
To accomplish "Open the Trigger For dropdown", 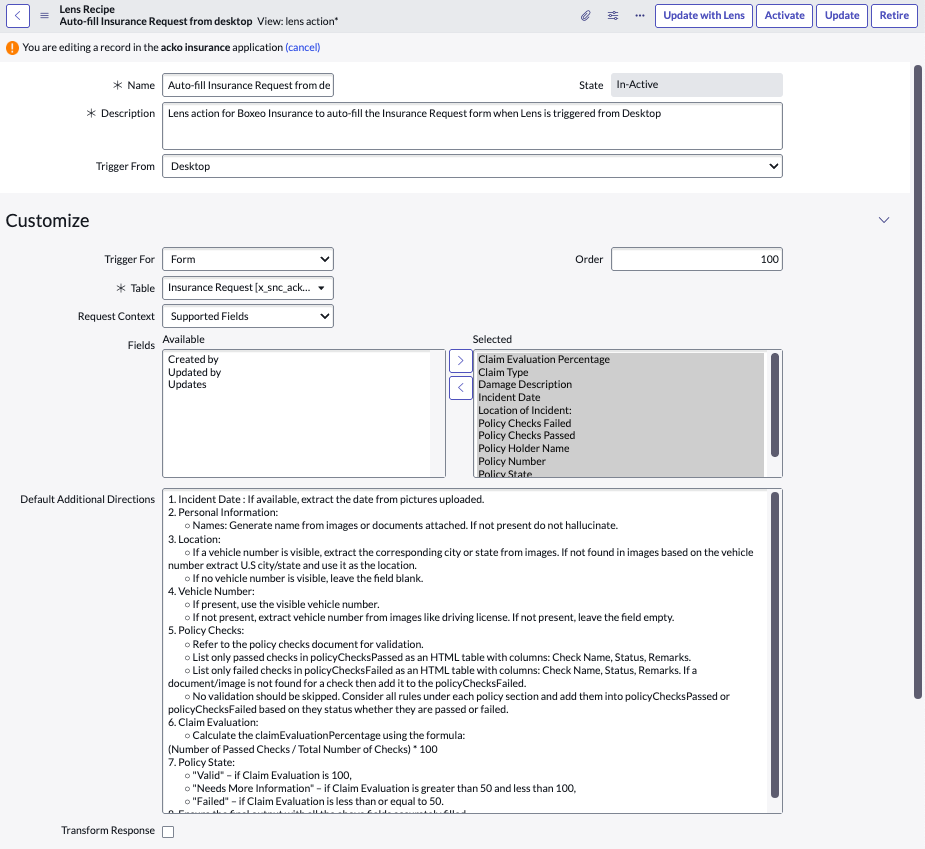I will click(x=248, y=259).
